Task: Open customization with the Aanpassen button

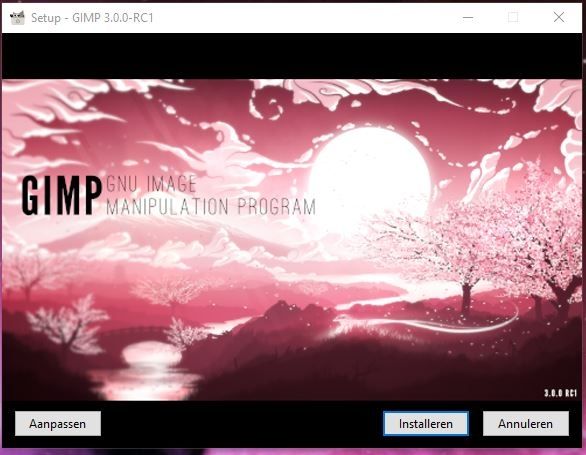Action: [x=58, y=424]
